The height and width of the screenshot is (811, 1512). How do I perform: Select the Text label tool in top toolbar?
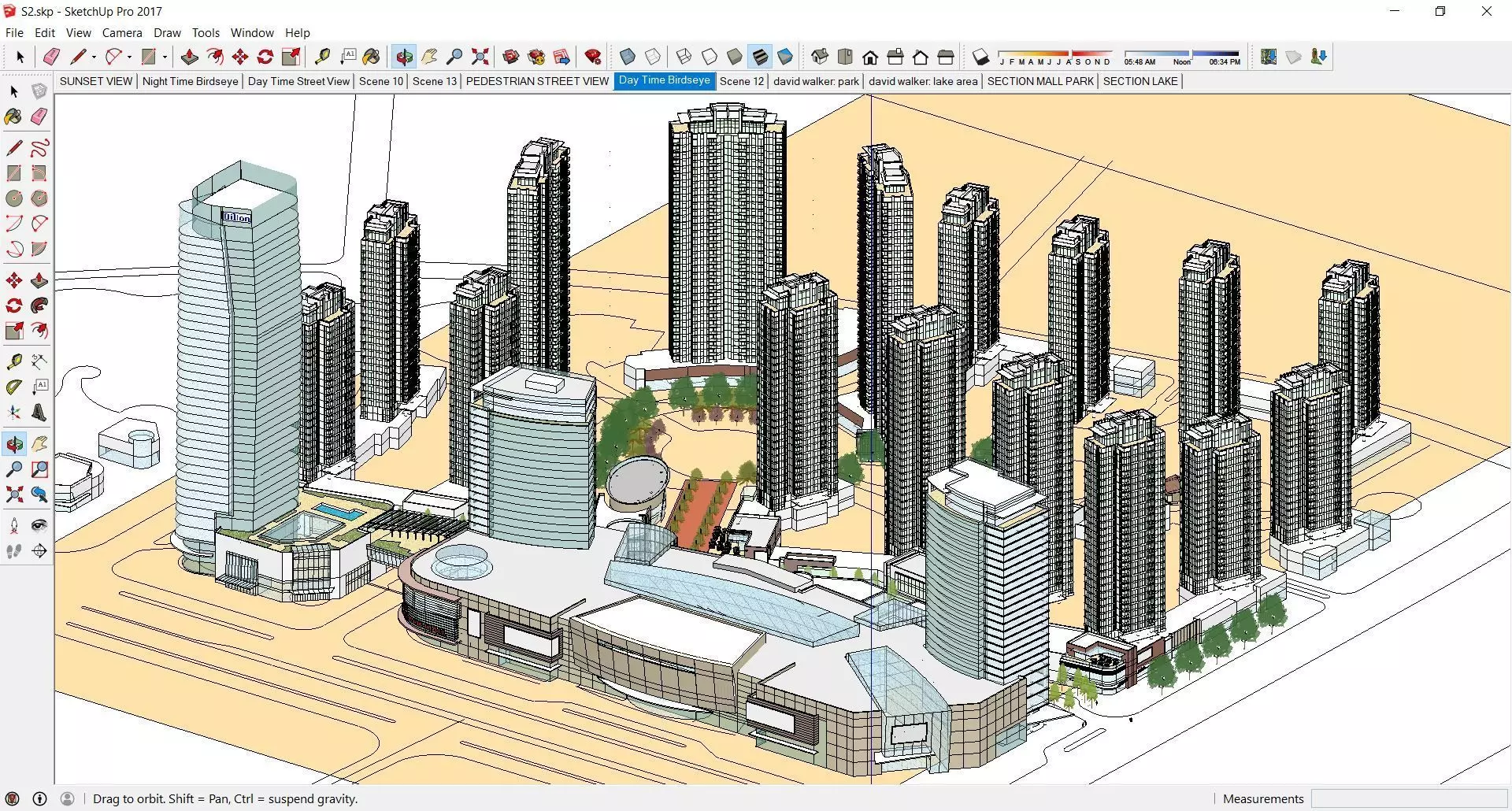(x=348, y=57)
